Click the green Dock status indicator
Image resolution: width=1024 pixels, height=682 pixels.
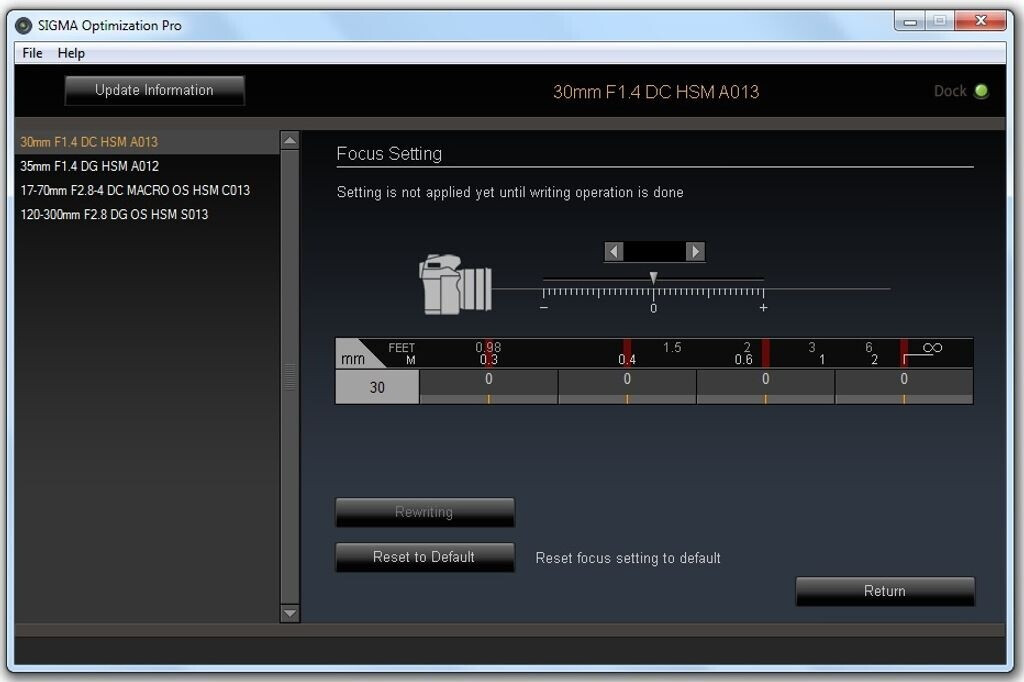tap(981, 91)
